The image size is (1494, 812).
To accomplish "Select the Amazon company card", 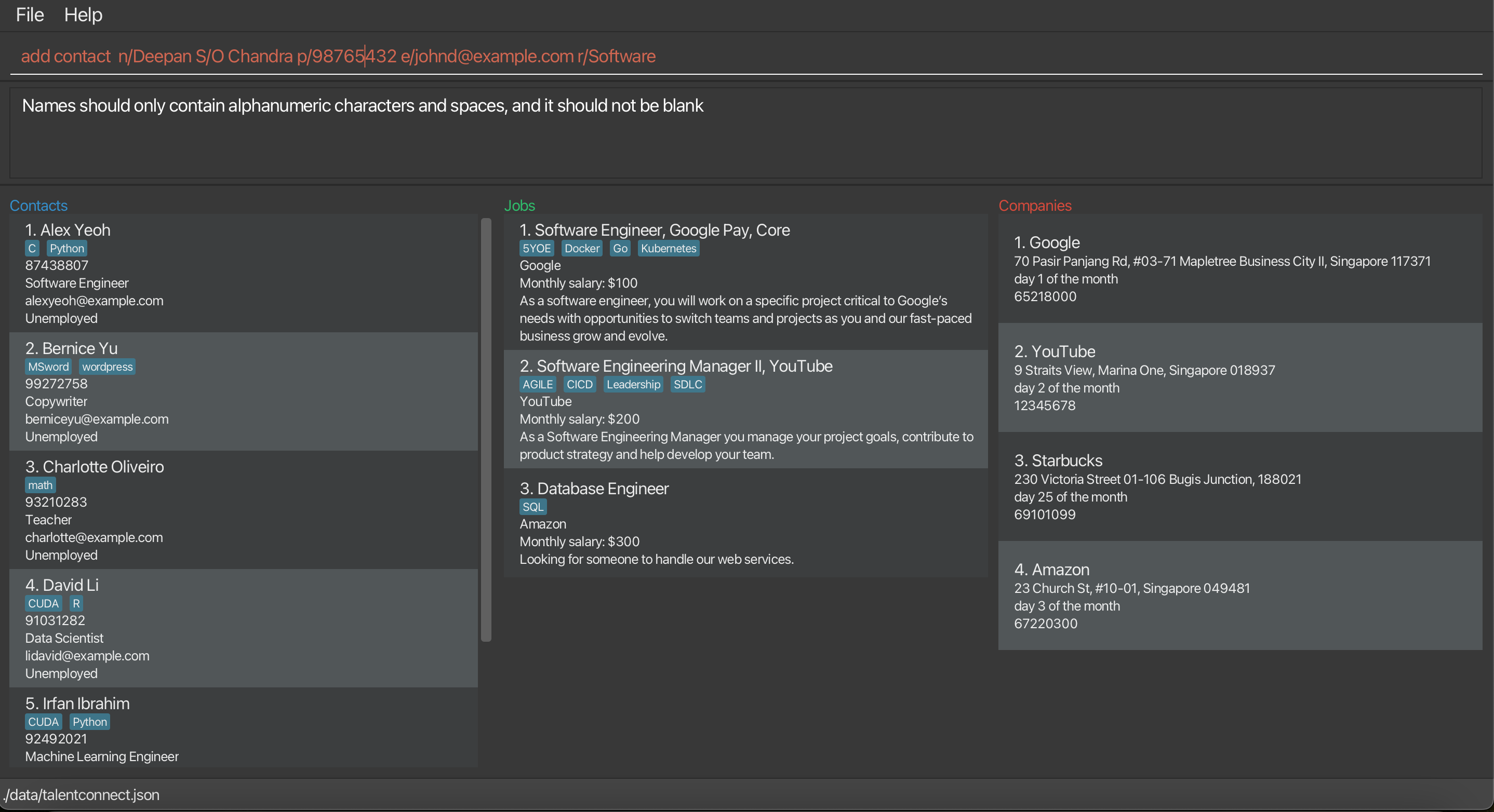I will tap(1239, 596).
